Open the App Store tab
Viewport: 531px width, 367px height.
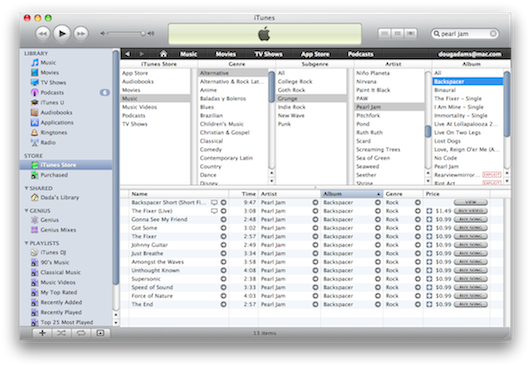tap(315, 54)
